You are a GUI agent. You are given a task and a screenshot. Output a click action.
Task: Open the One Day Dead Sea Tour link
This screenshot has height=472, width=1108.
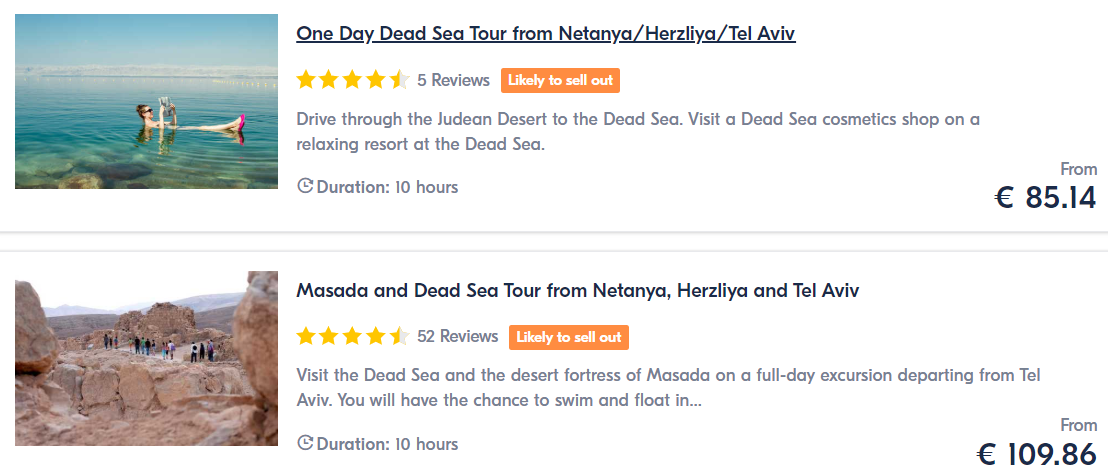point(546,33)
